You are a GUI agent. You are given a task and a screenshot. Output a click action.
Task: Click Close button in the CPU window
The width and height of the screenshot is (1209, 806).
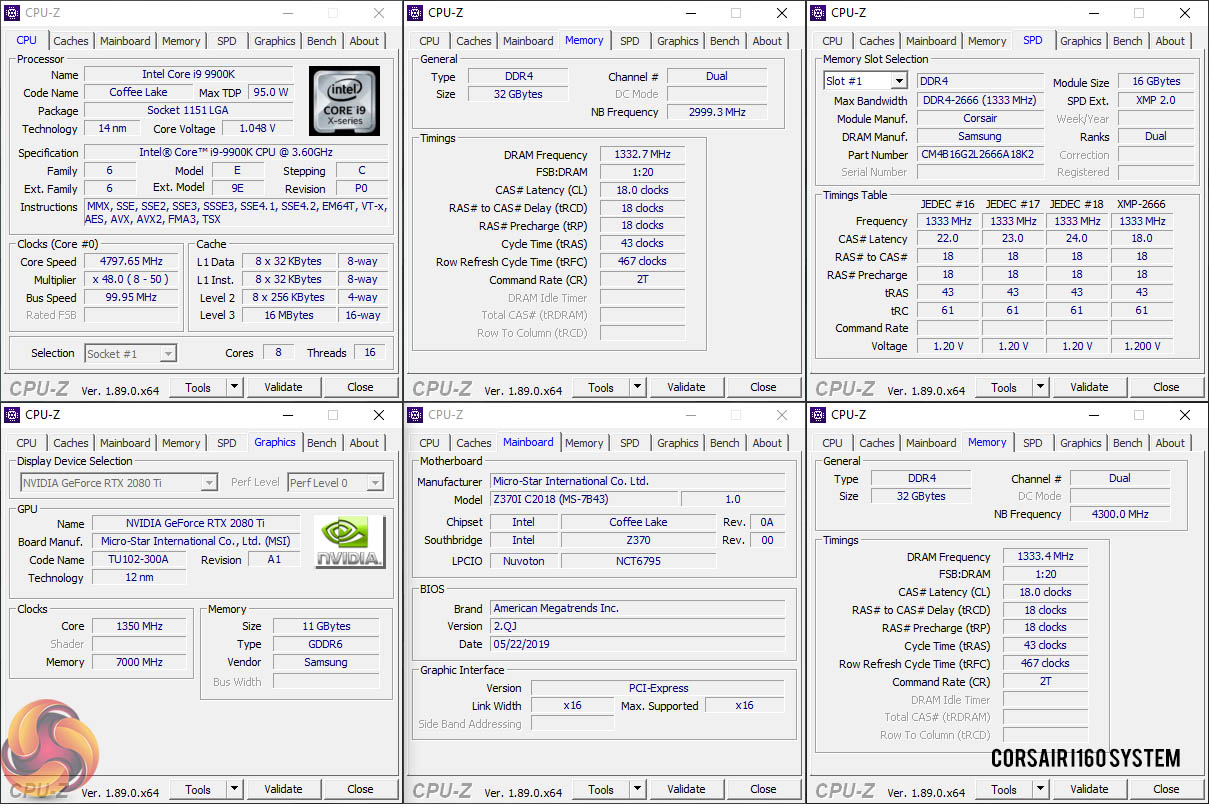click(x=360, y=387)
